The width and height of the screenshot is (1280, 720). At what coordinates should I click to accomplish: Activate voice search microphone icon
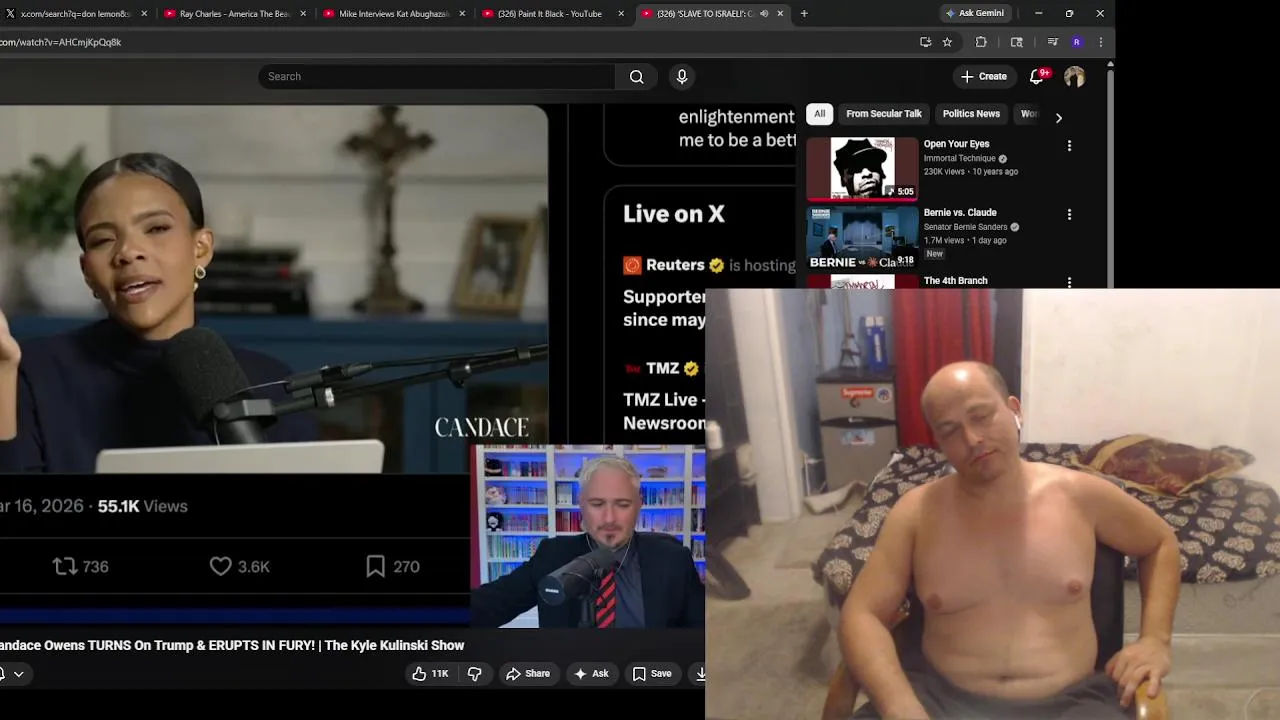click(x=682, y=77)
